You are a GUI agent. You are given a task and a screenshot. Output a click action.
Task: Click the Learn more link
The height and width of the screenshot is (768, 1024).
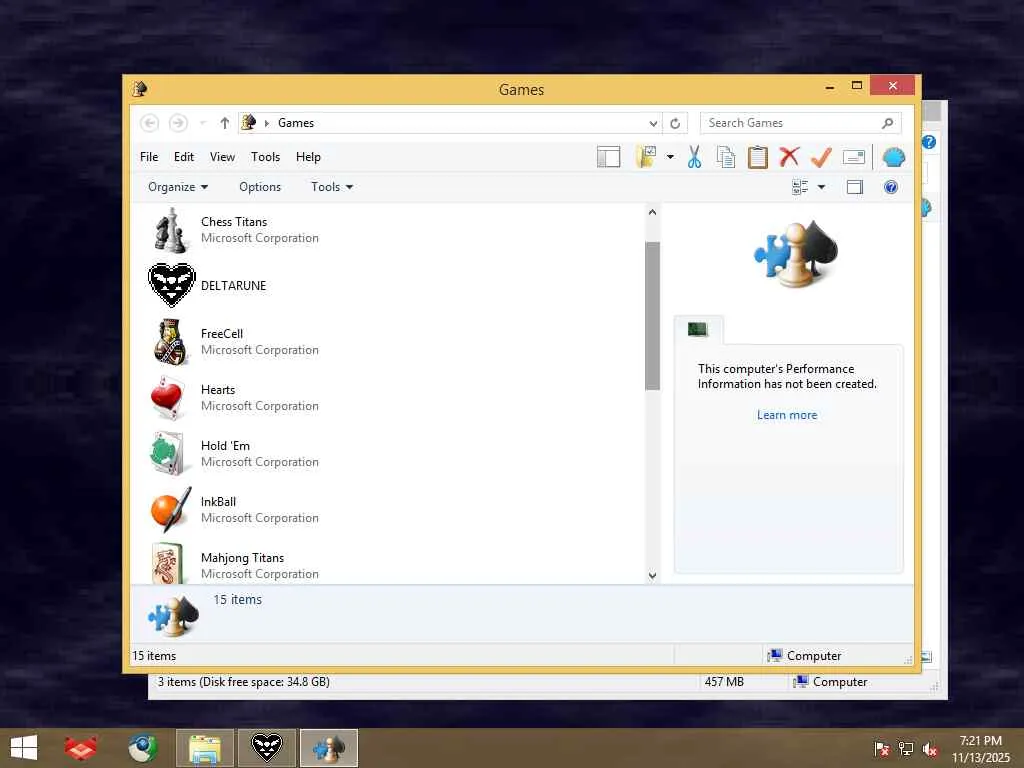point(787,415)
